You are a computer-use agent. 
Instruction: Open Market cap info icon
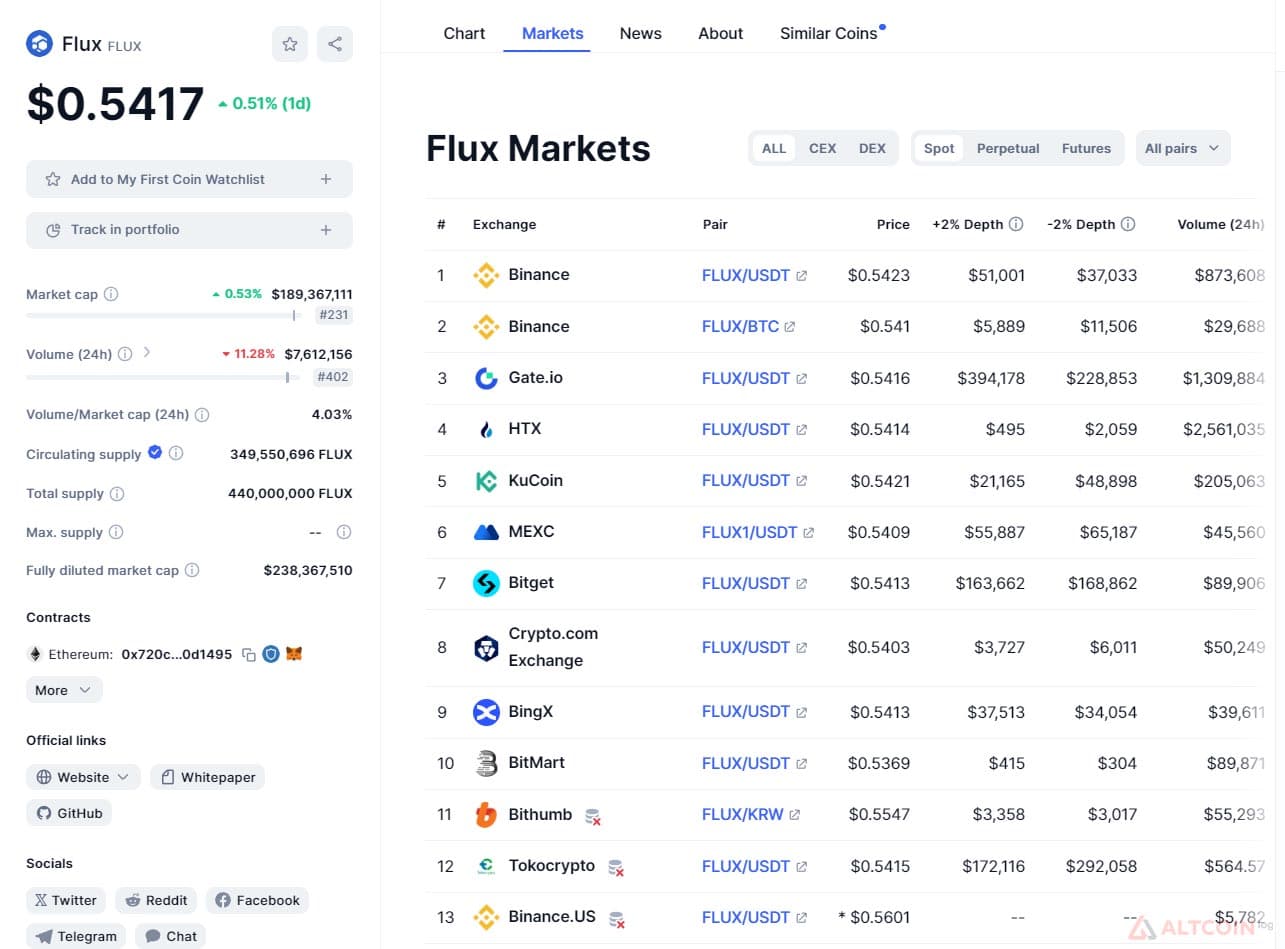[x=111, y=294]
